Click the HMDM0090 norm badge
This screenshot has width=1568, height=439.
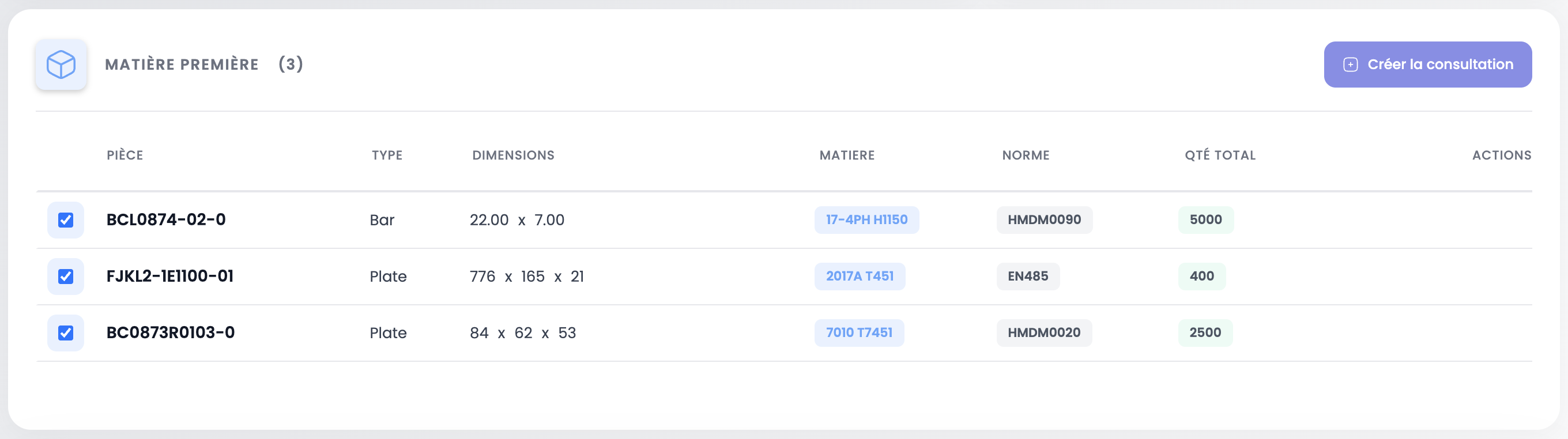click(x=1044, y=219)
